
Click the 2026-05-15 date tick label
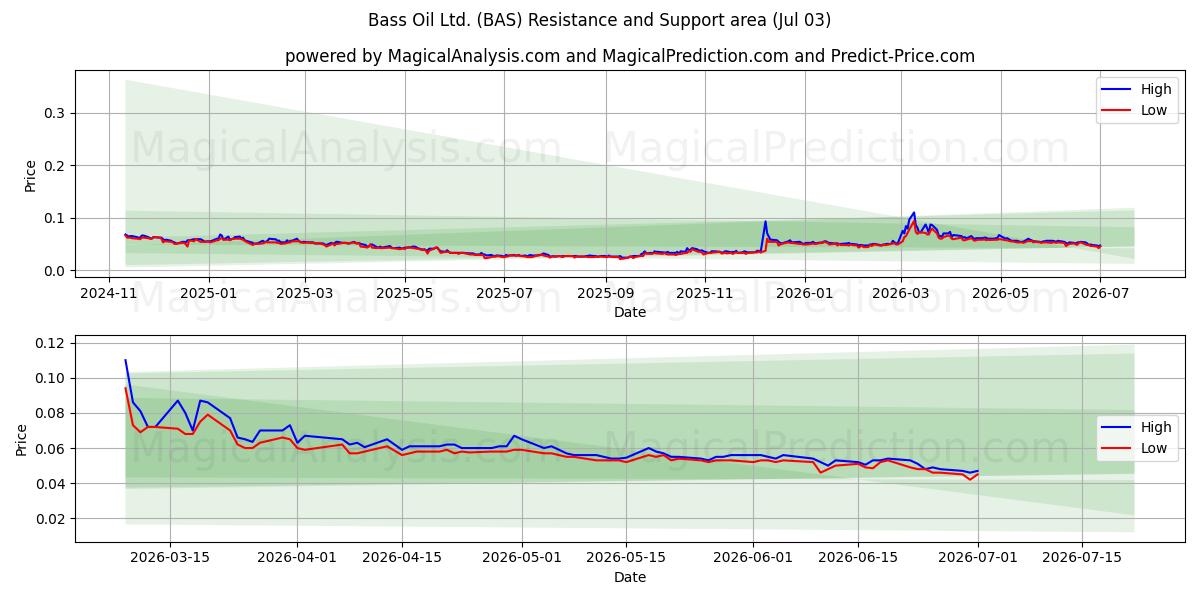click(x=627, y=556)
